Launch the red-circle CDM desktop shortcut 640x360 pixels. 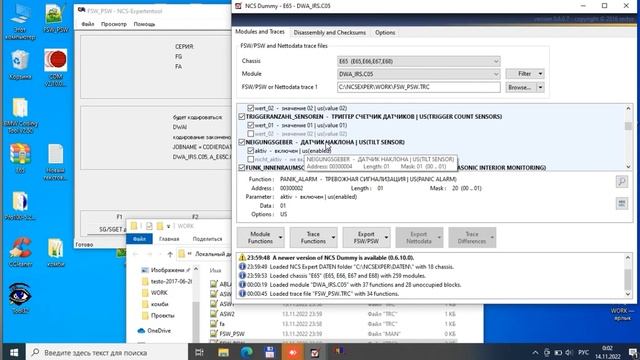(56, 68)
